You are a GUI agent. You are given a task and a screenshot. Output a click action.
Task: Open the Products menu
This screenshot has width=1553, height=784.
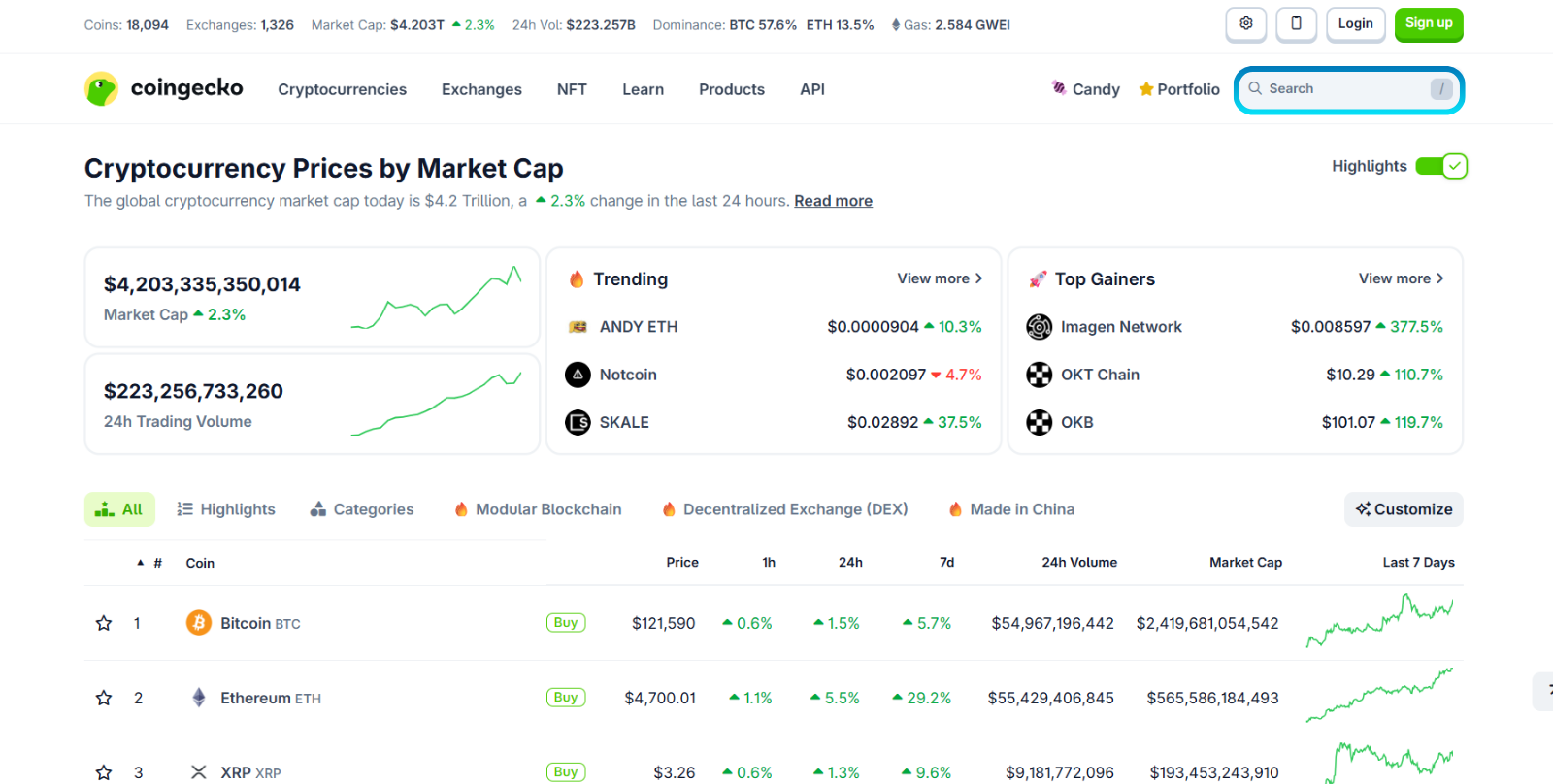pos(732,89)
